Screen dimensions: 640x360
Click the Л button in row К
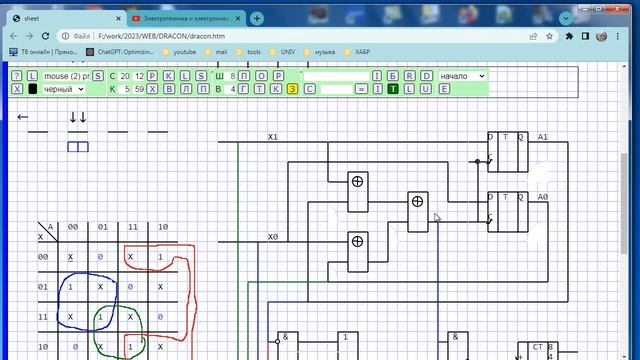[x=186, y=89]
